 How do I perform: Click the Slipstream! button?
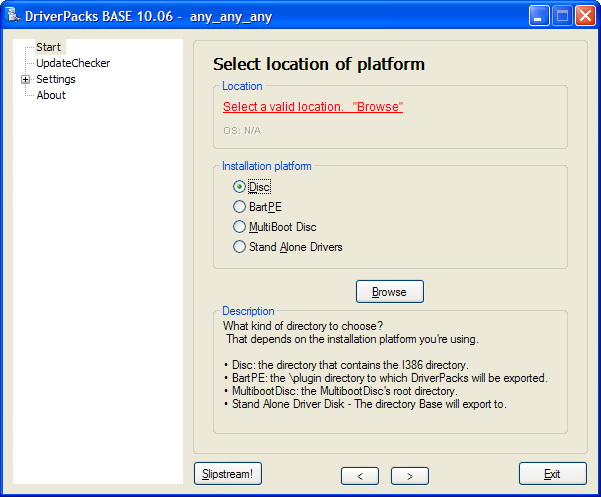point(227,473)
